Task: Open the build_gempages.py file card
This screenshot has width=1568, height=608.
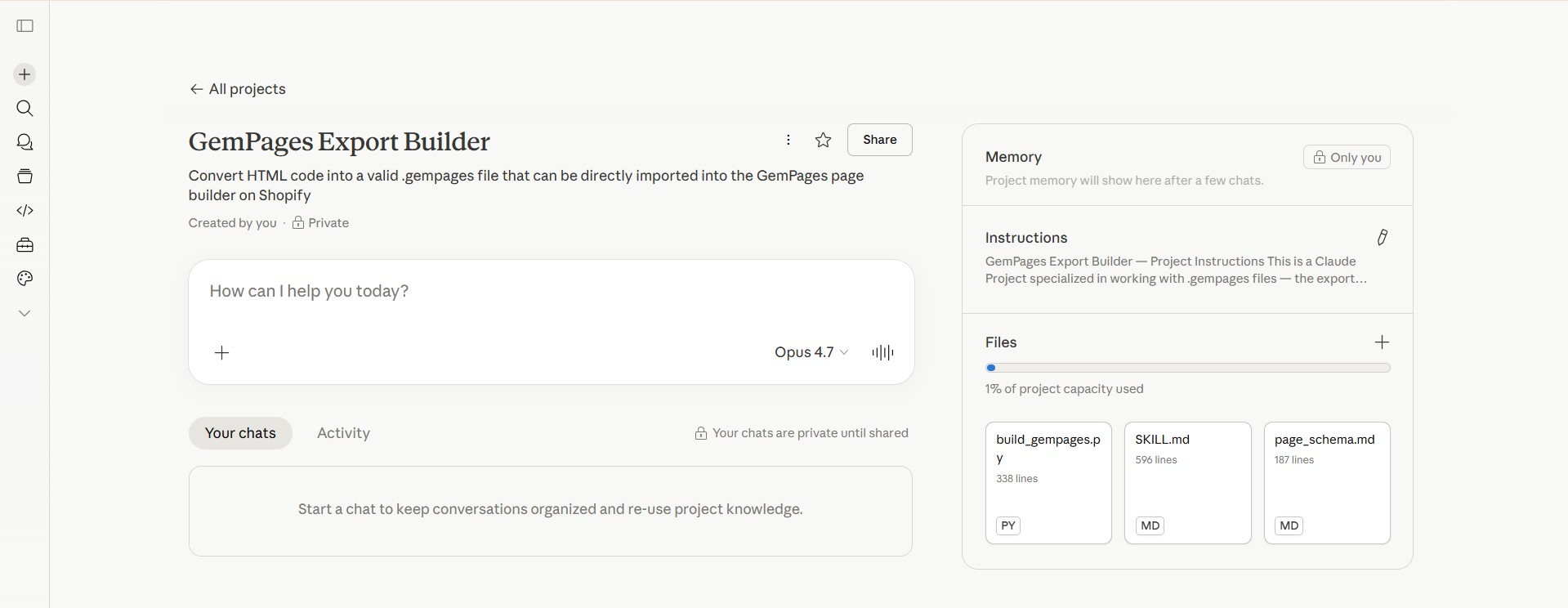Action: tap(1048, 483)
